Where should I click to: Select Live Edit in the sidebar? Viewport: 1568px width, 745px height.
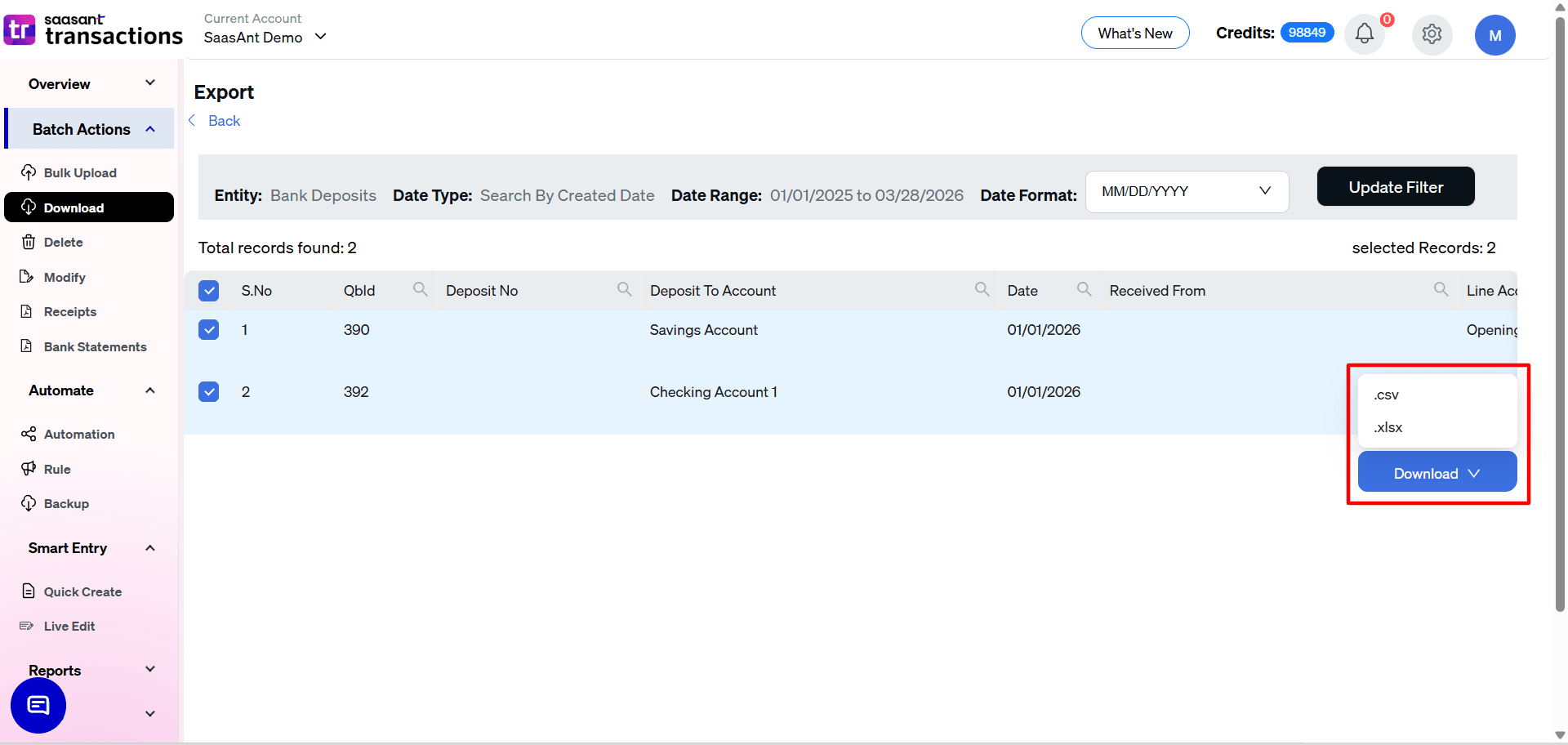click(x=69, y=626)
